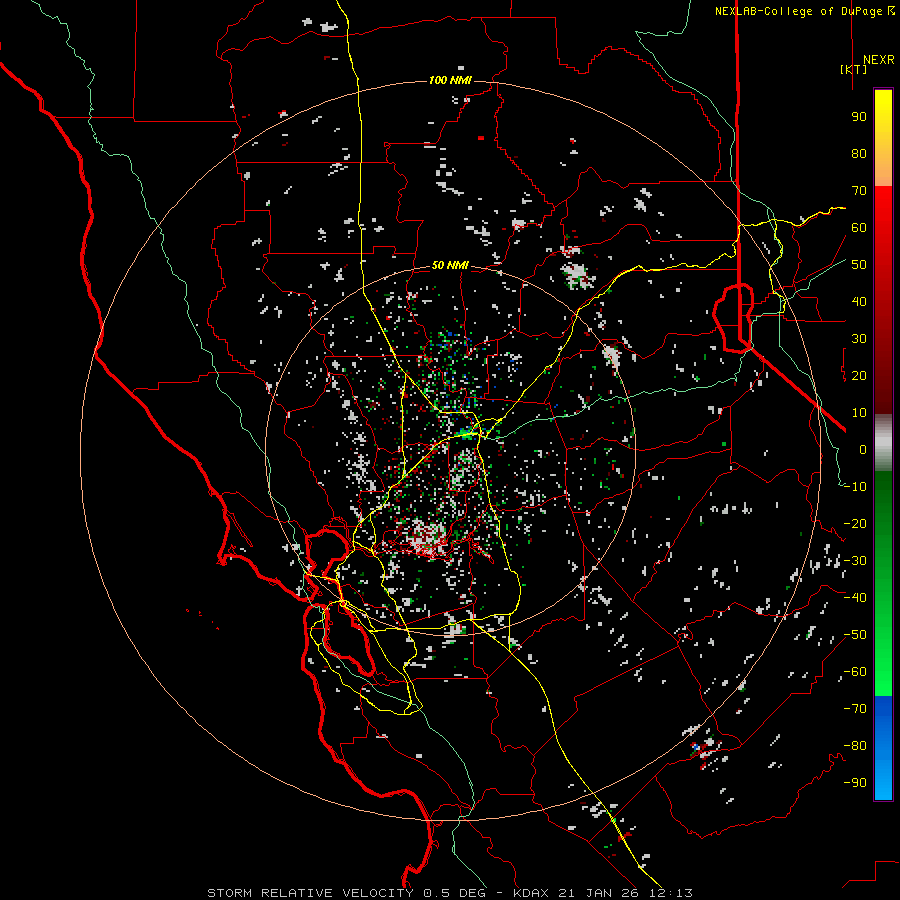
Task: Click the -80 value on the velocity scale
Action: coord(855,746)
